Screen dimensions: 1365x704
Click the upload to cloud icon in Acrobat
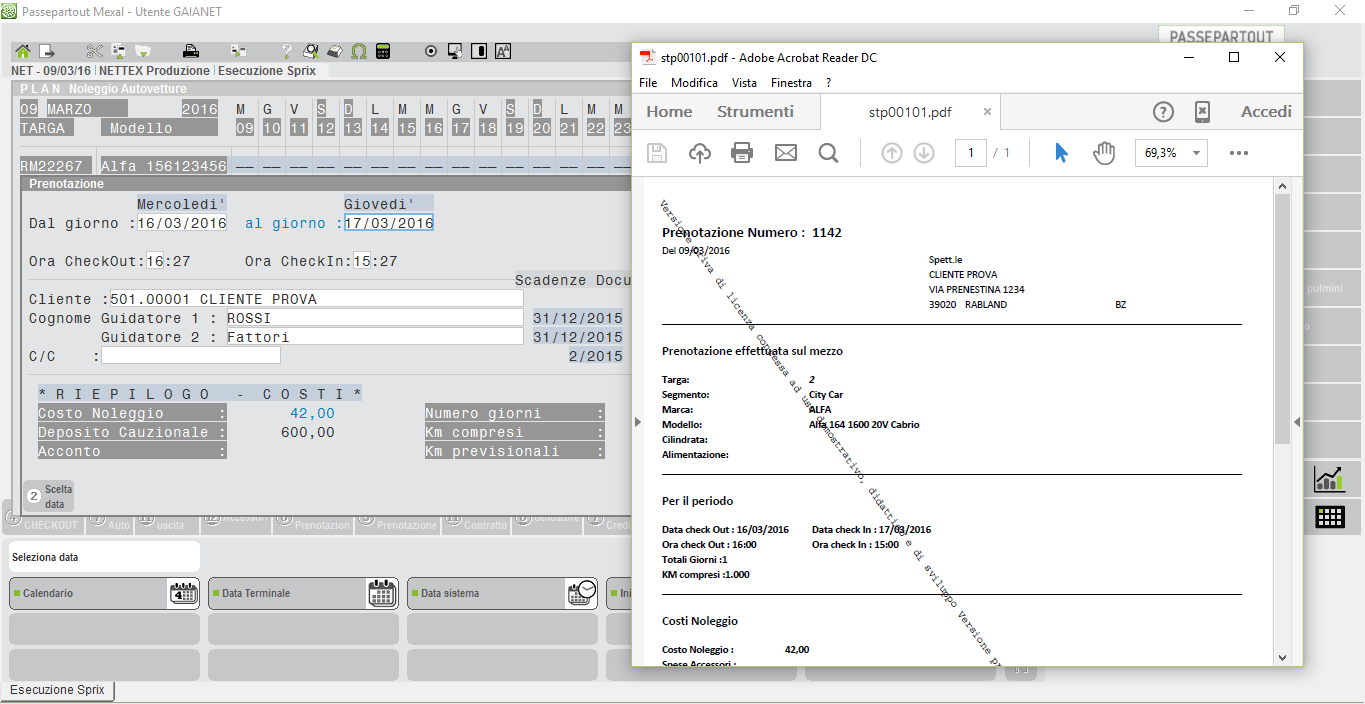click(x=700, y=153)
